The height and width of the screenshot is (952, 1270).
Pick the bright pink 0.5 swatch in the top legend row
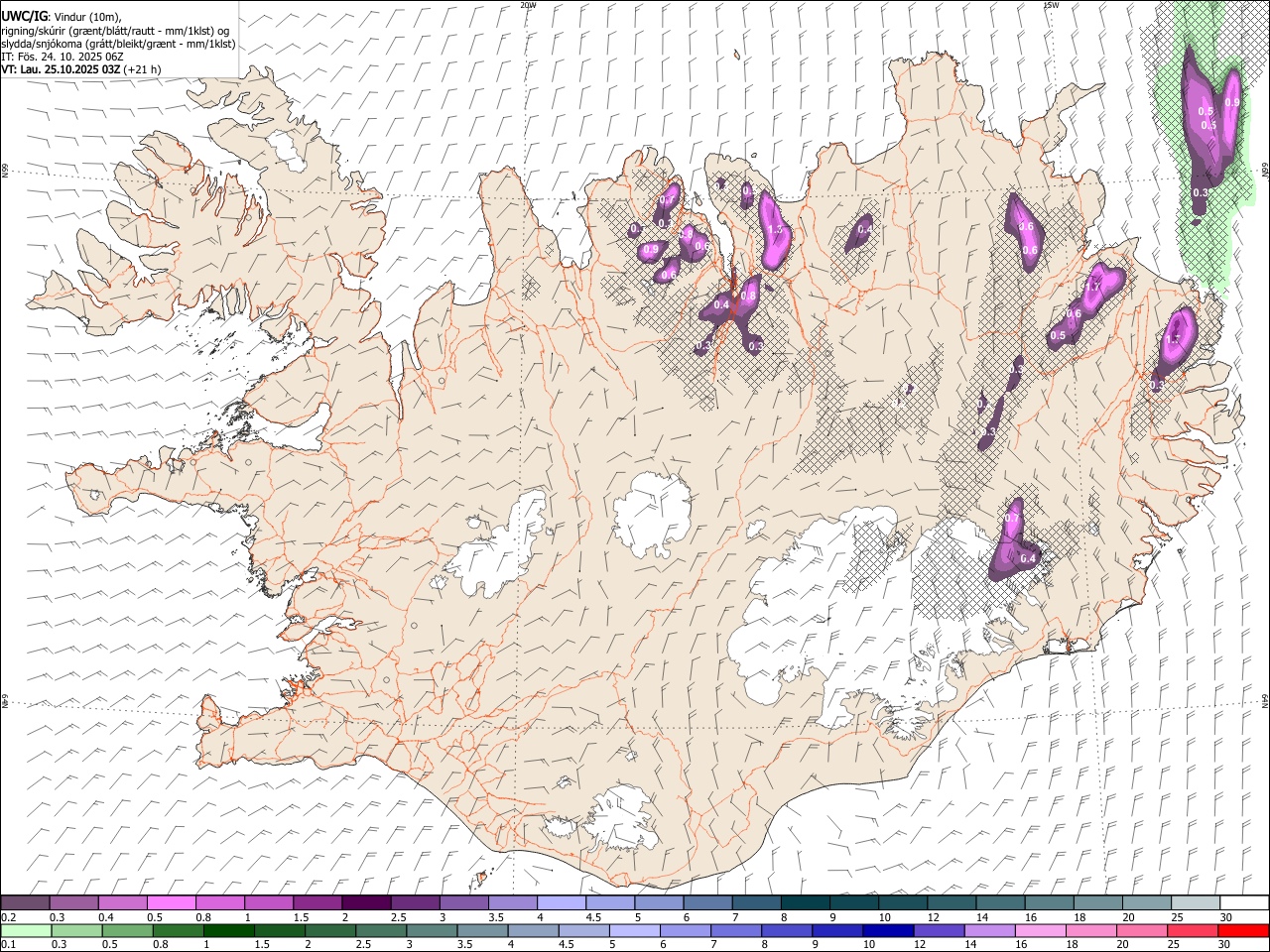[171, 902]
